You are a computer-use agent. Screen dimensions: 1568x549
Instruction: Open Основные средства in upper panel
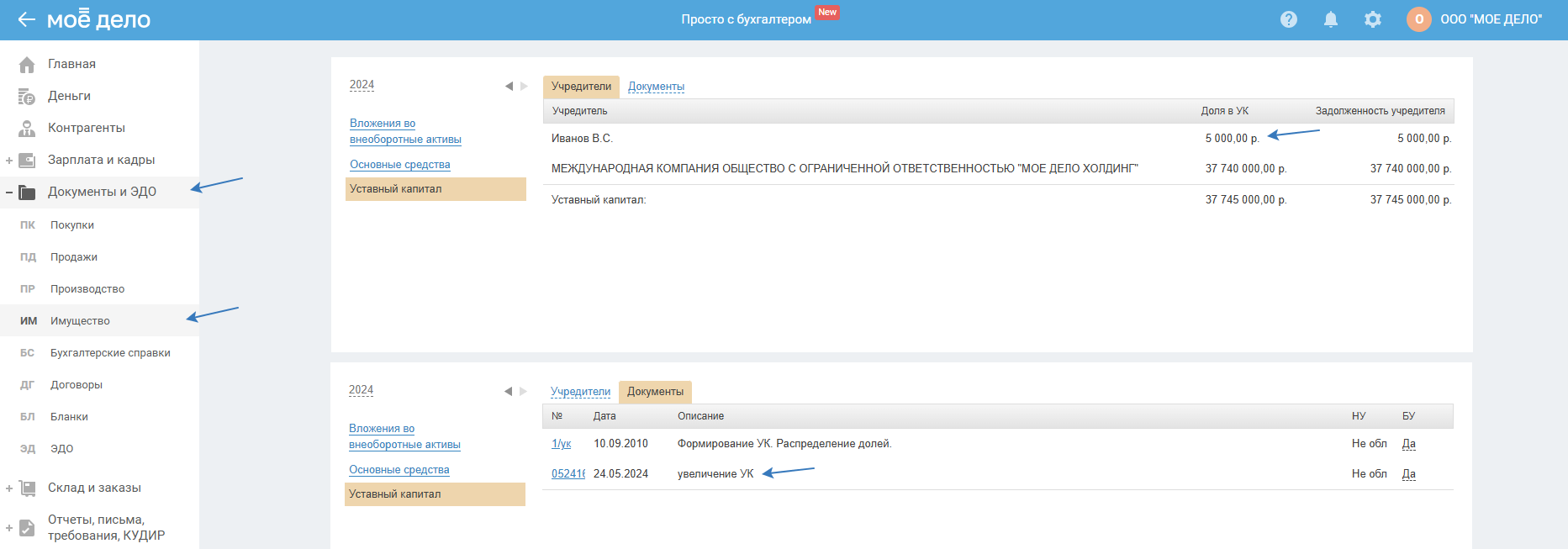(400, 165)
